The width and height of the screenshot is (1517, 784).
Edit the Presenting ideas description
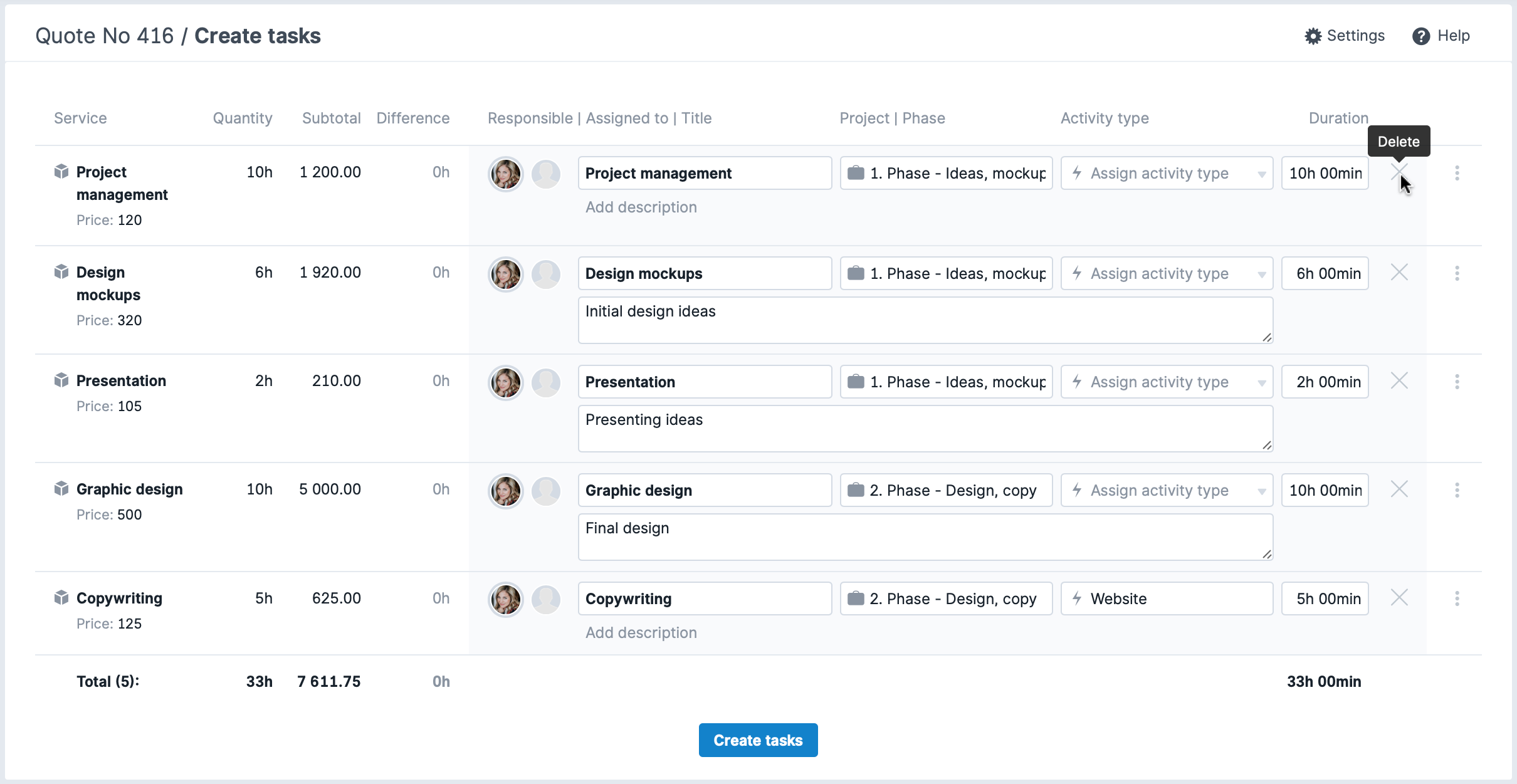pos(925,429)
